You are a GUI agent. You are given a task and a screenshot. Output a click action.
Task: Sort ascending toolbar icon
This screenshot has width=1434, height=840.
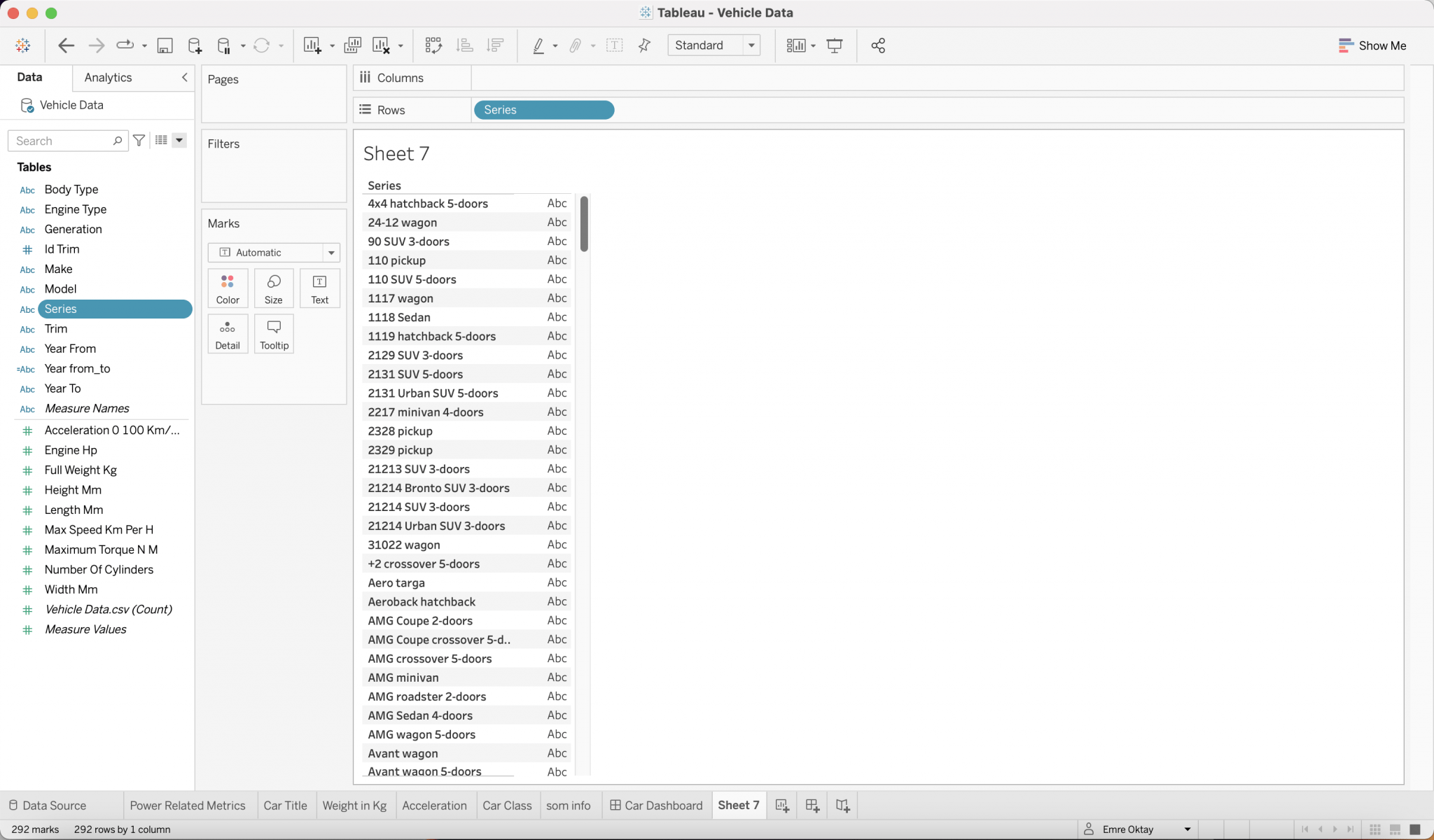[x=464, y=45]
